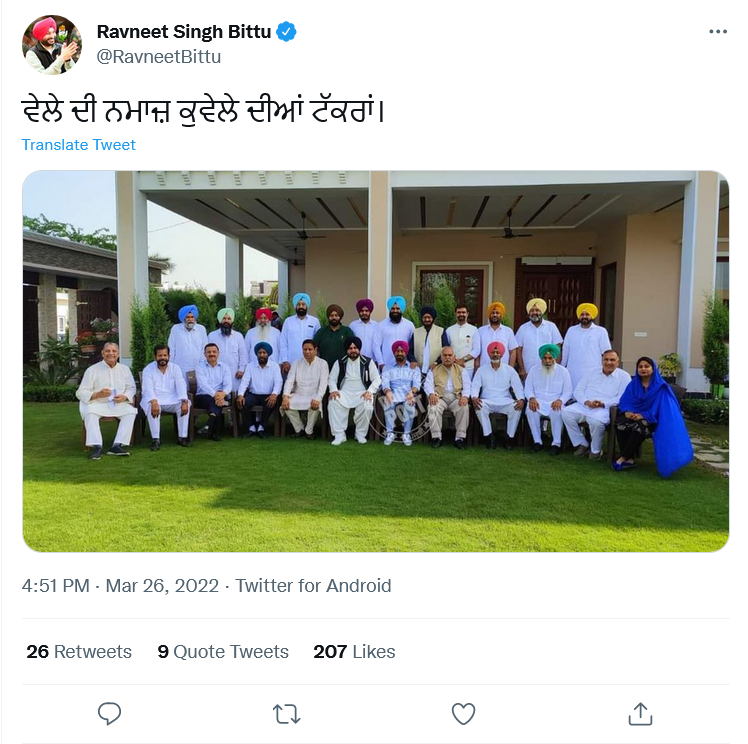Image resolution: width=748 pixels, height=744 pixels.
Task: Click the Punjabi tweet text
Action: [203, 111]
